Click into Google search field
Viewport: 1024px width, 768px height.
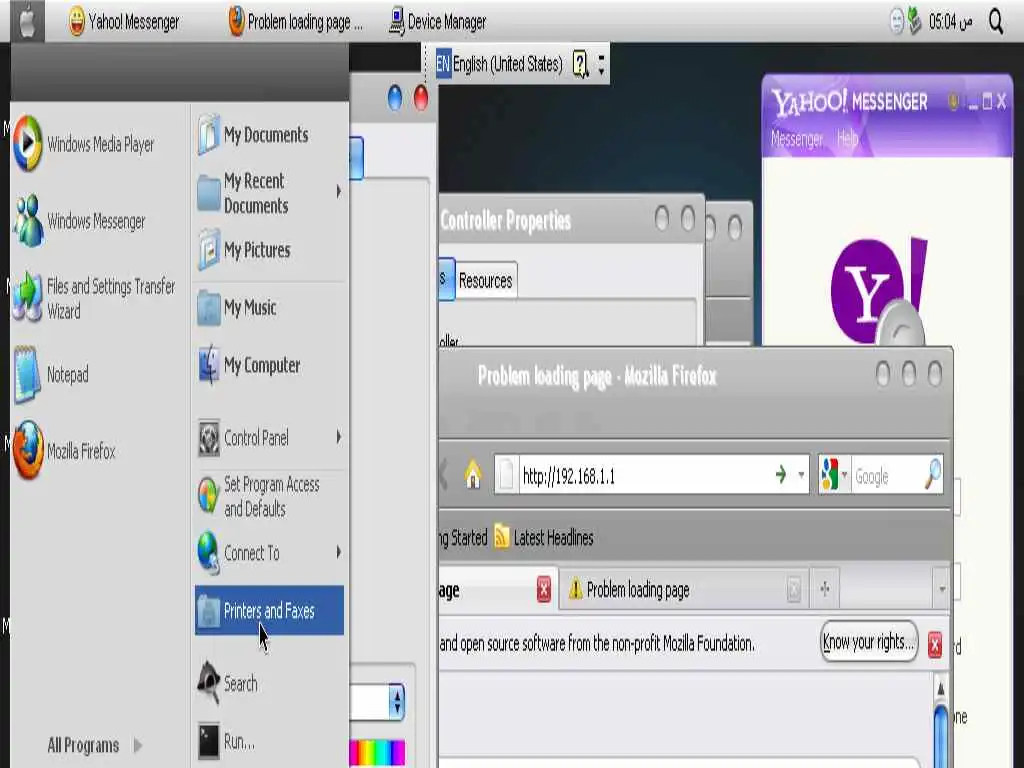coord(887,475)
